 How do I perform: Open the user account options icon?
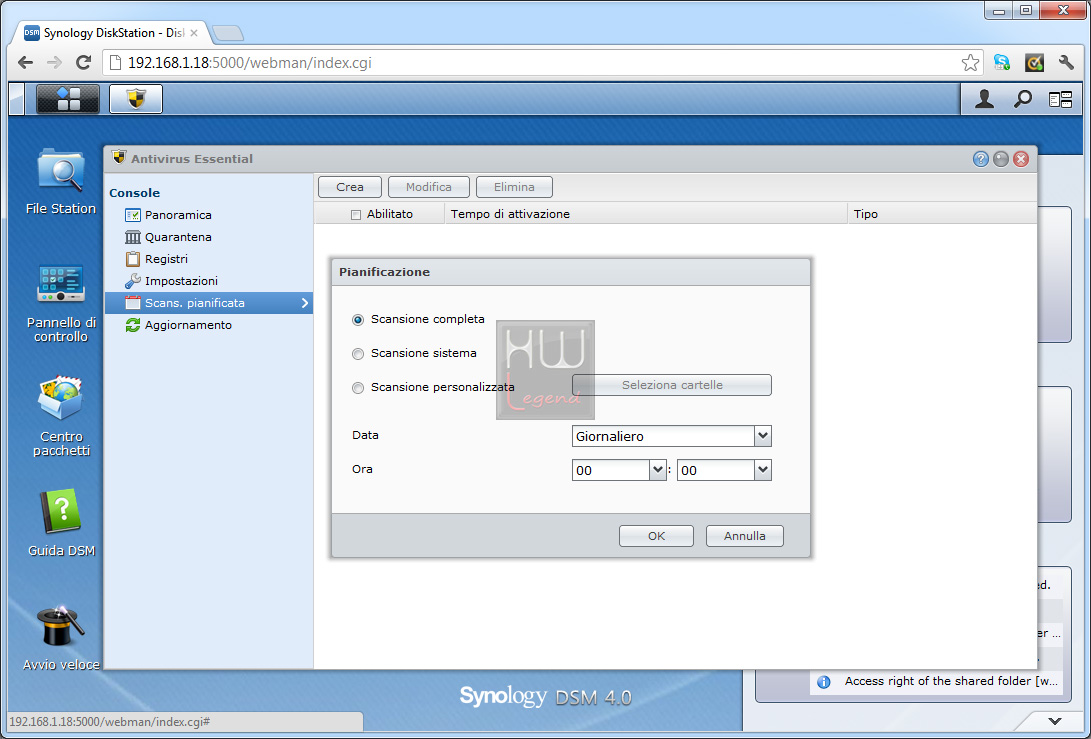coord(984,100)
